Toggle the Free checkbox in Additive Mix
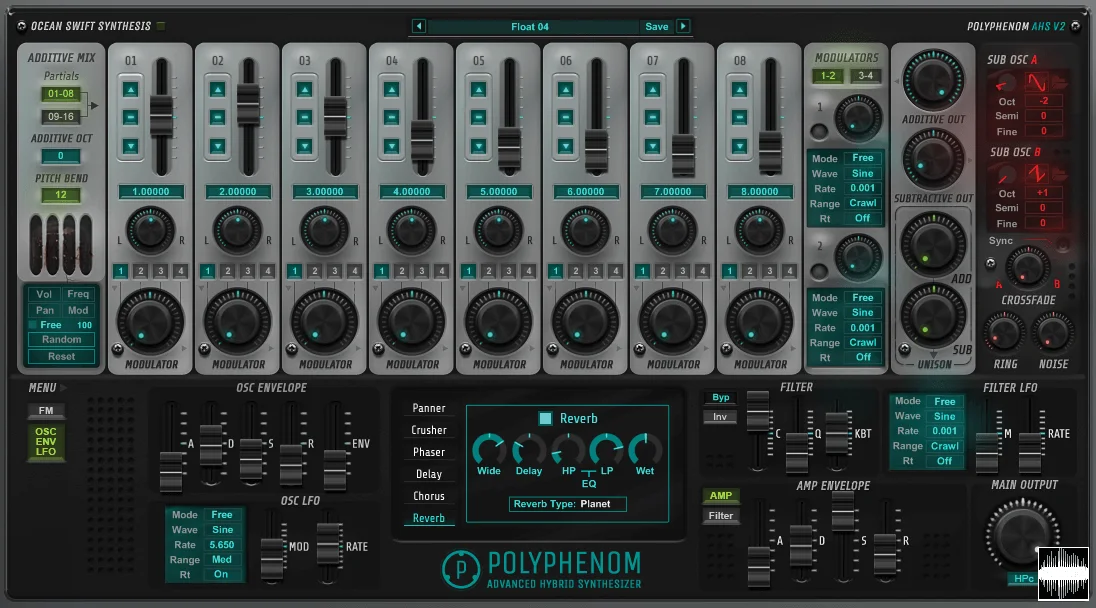1096x608 pixels. 32,325
